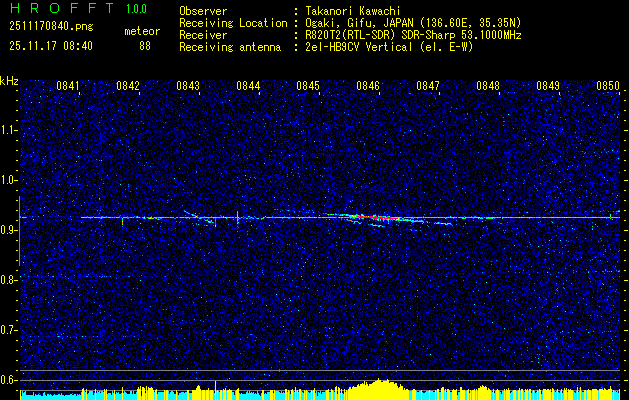629x400 pixels.
Task: Select the 0.7 frequency axis label
Action: point(9,330)
